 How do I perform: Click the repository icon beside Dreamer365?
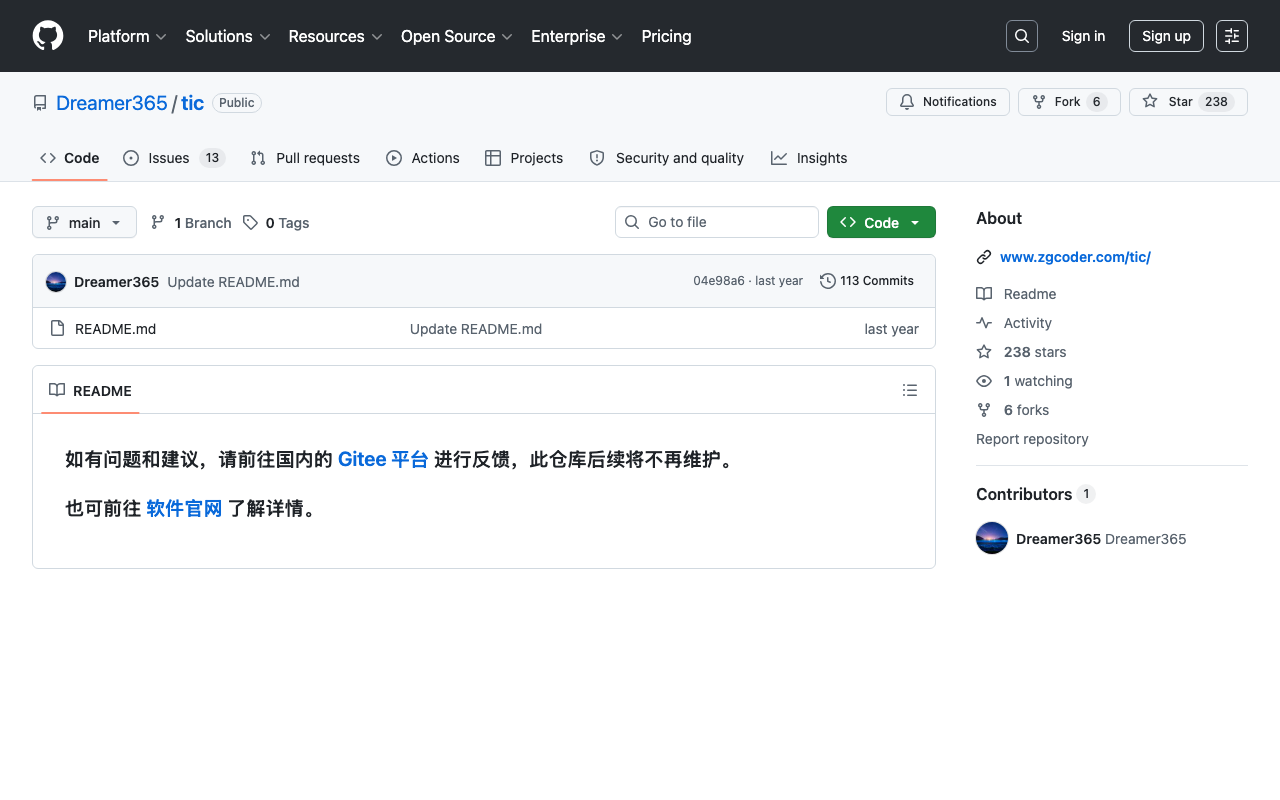coord(40,103)
